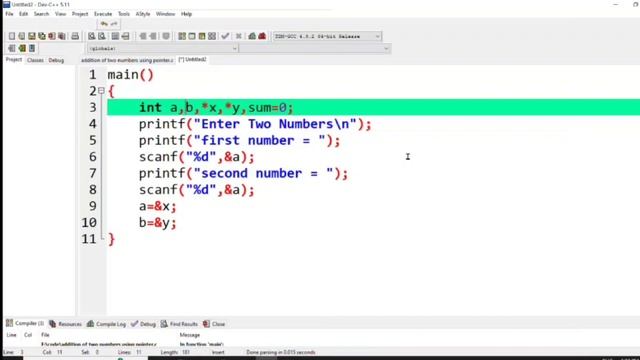
Task: Open the Search menu
Action: [x=41, y=14]
